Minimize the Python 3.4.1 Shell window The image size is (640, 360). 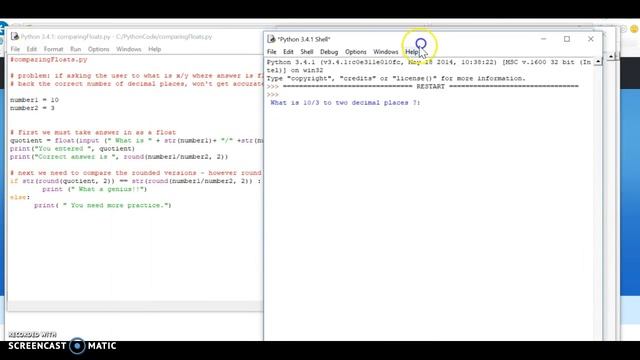(x=543, y=39)
